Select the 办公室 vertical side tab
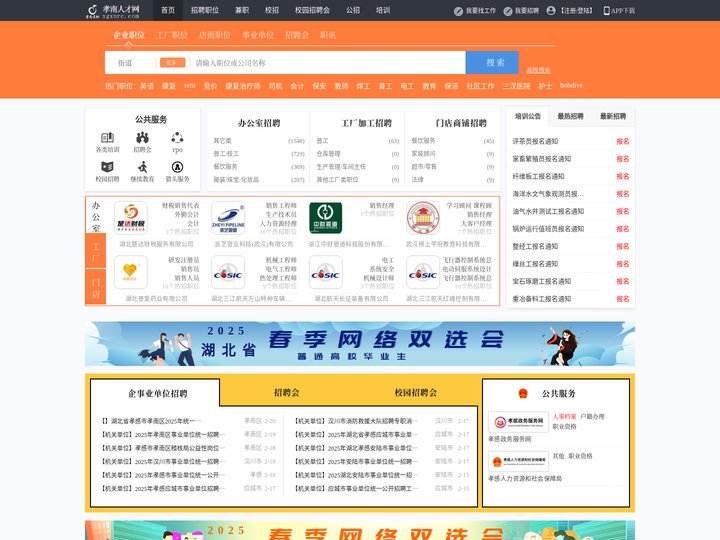Screen dimensions: 720x540 [96, 216]
